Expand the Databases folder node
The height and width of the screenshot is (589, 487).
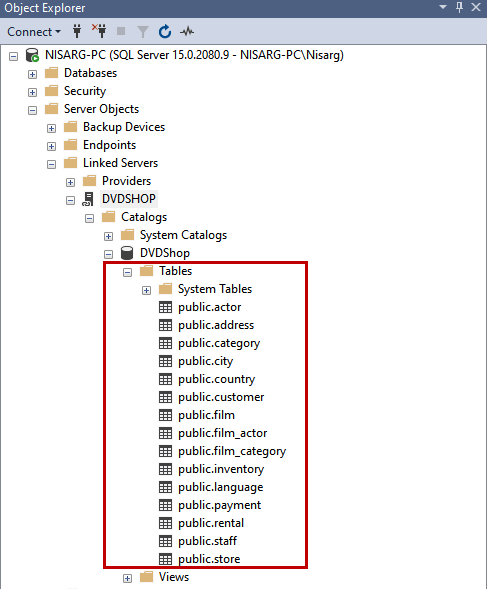click(32, 74)
